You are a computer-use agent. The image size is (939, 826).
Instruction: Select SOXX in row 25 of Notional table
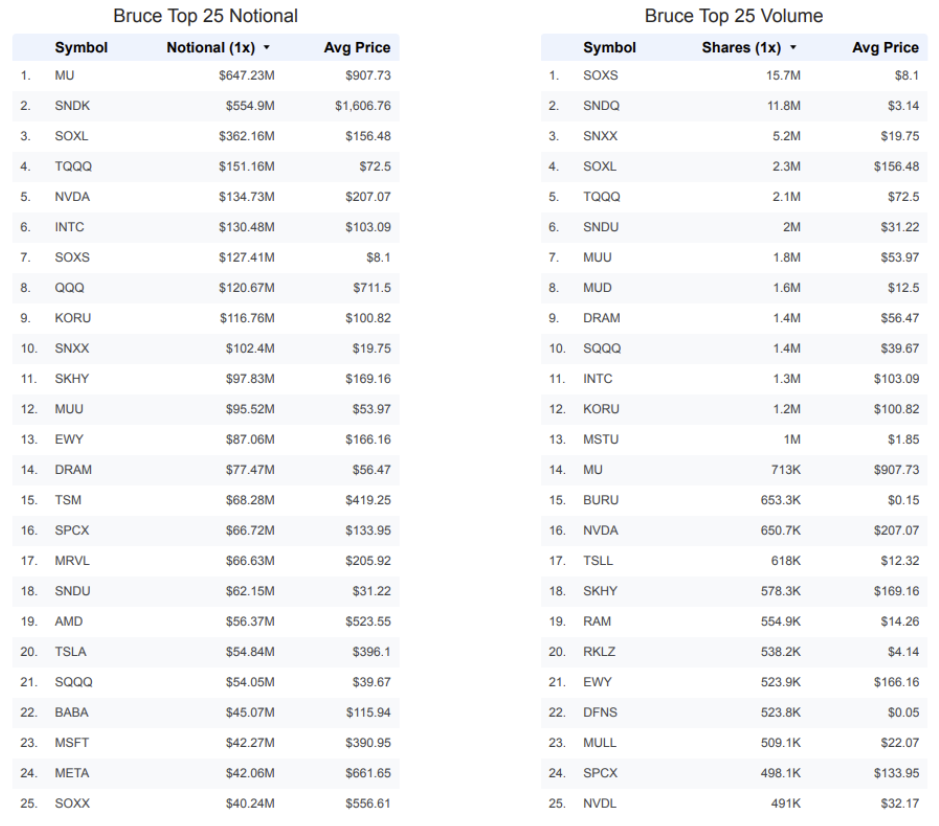click(x=72, y=803)
